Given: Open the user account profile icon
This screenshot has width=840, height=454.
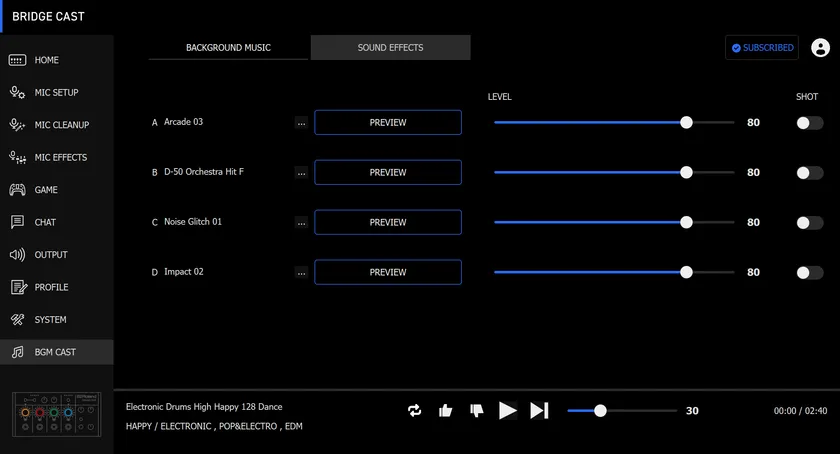Looking at the screenshot, I should [820, 48].
